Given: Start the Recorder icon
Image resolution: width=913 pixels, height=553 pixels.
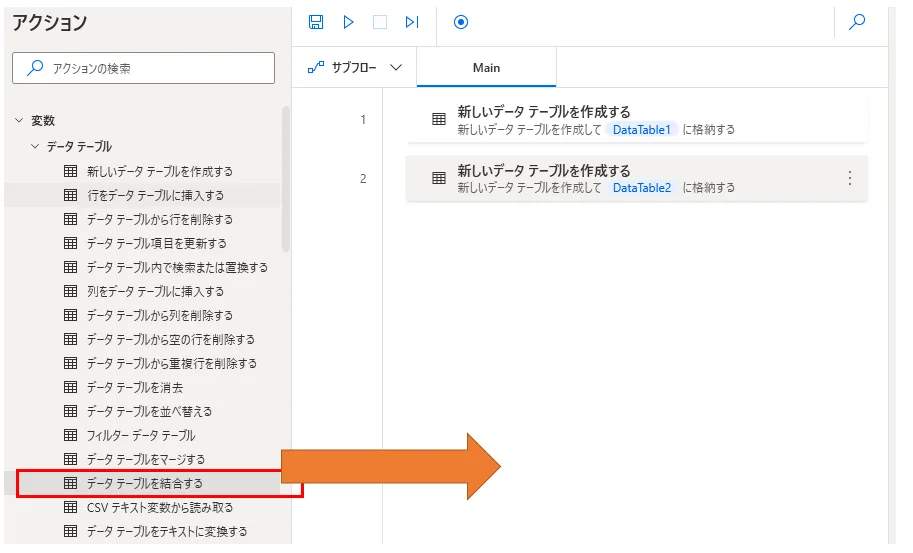Looking at the screenshot, I should (461, 22).
